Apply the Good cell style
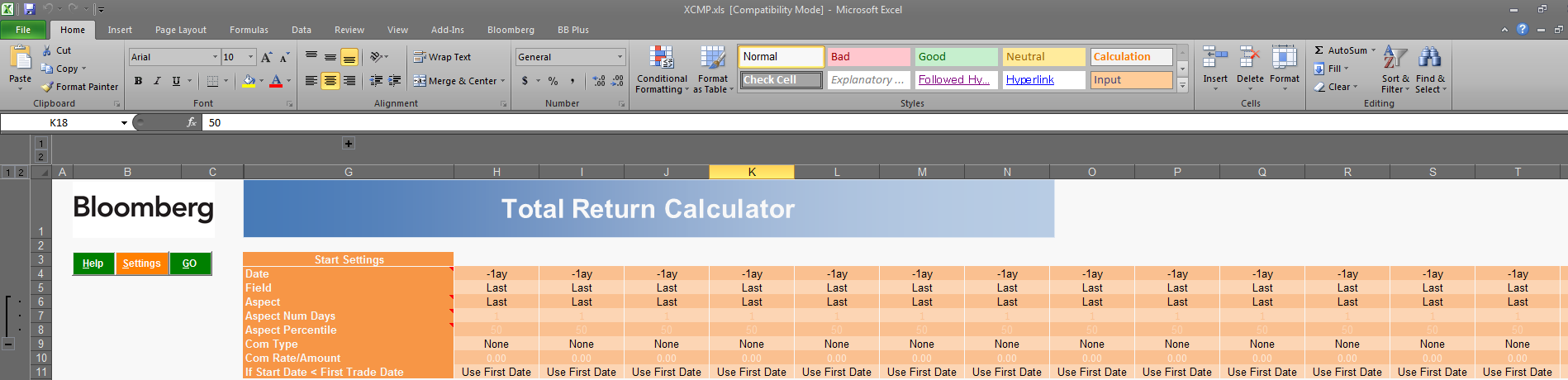The image size is (1568, 380). pos(956,57)
